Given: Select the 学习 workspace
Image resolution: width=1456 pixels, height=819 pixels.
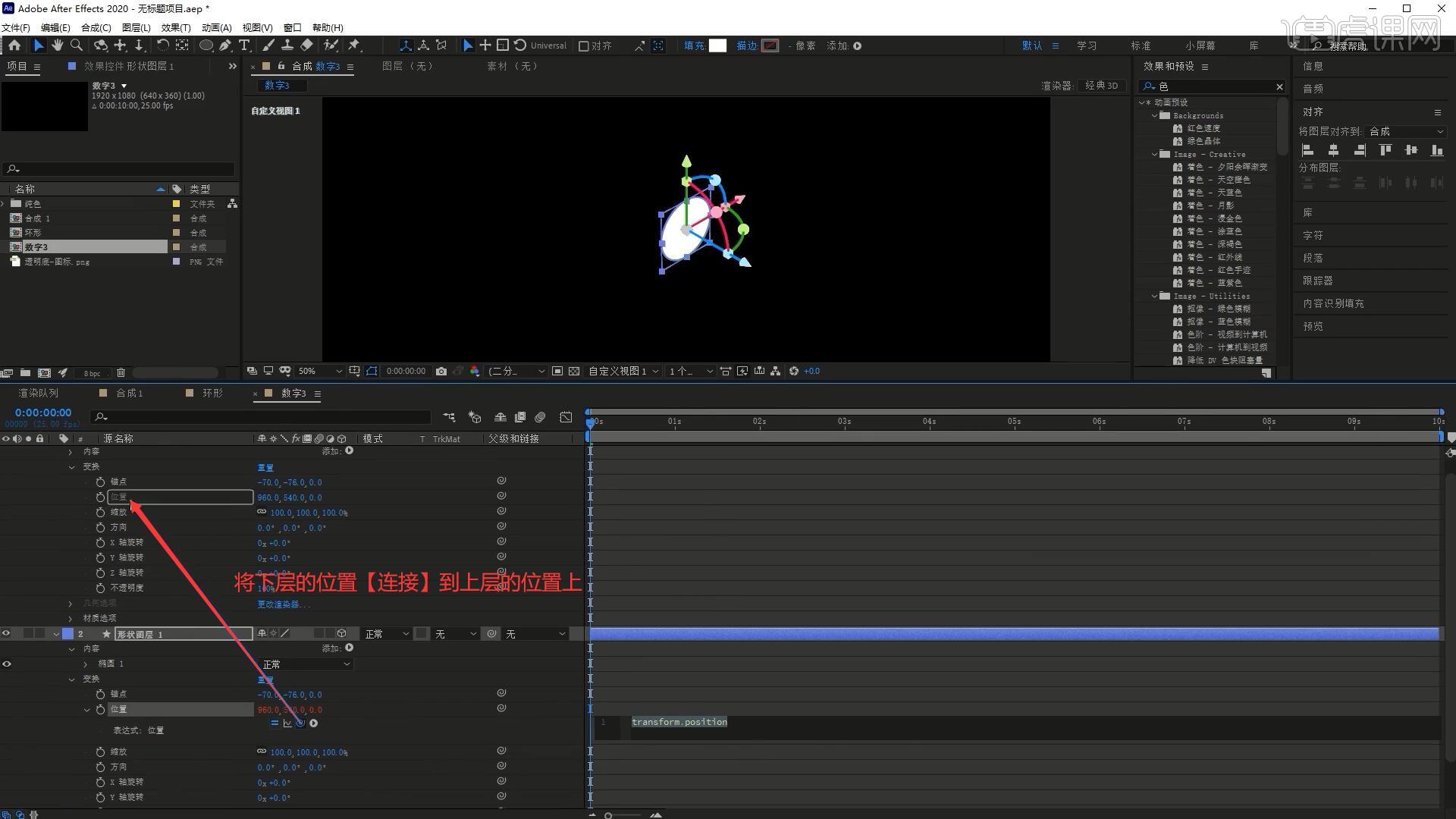Looking at the screenshot, I should click(1087, 46).
